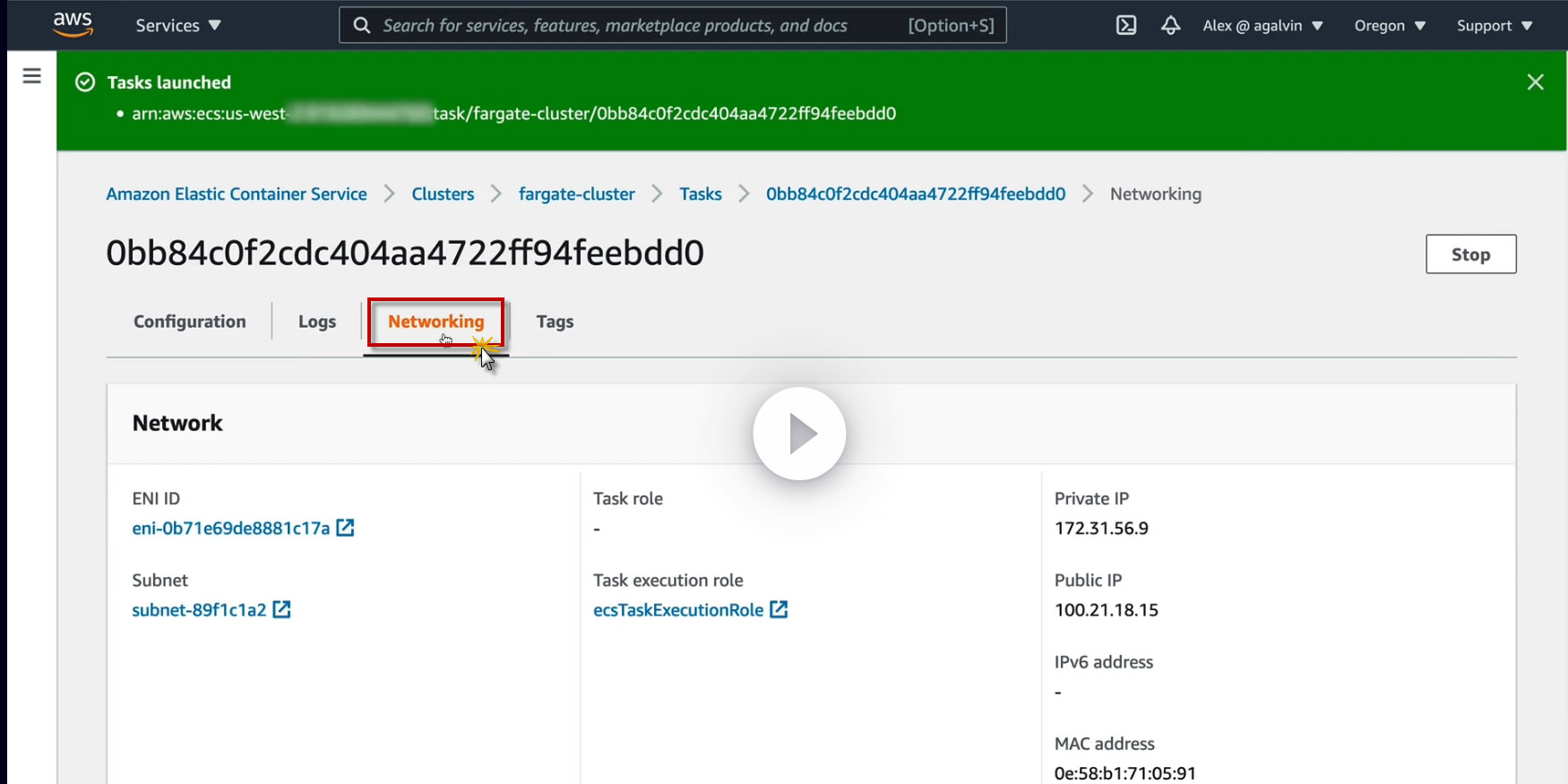Click the Tasks launched banner heading
Screen dimensions: 1568x784
[169, 82]
